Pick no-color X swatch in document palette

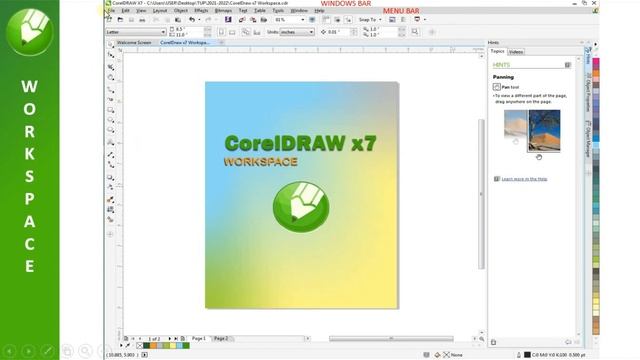(x=140, y=346)
